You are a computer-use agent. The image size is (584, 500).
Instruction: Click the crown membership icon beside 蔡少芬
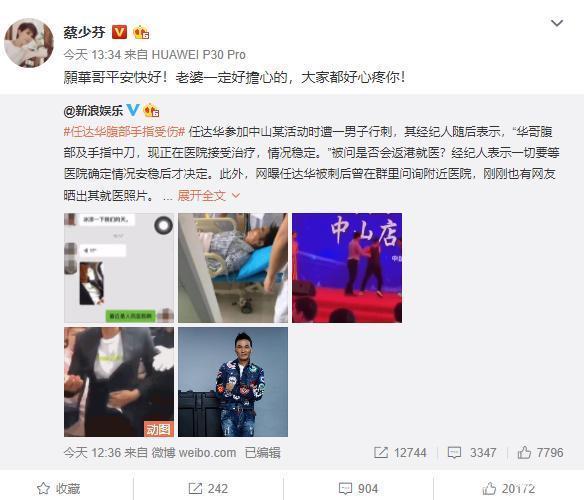141,32
